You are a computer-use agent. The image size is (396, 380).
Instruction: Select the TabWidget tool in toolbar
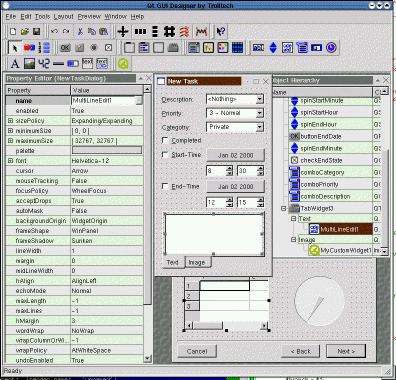[x=173, y=48]
